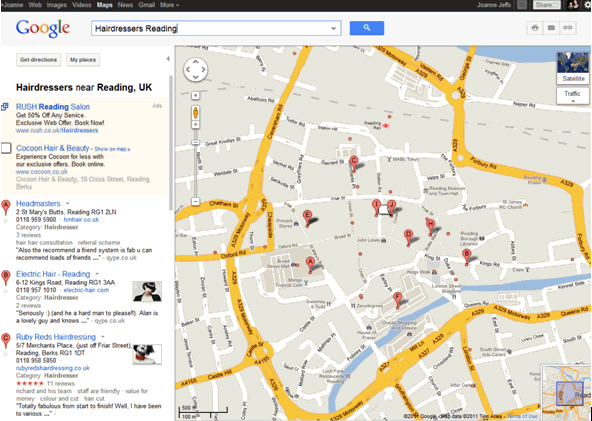592x421 pixels.
Task: Click the map pan navigation control
Action: pyautogui.click(x=195, y=69)
